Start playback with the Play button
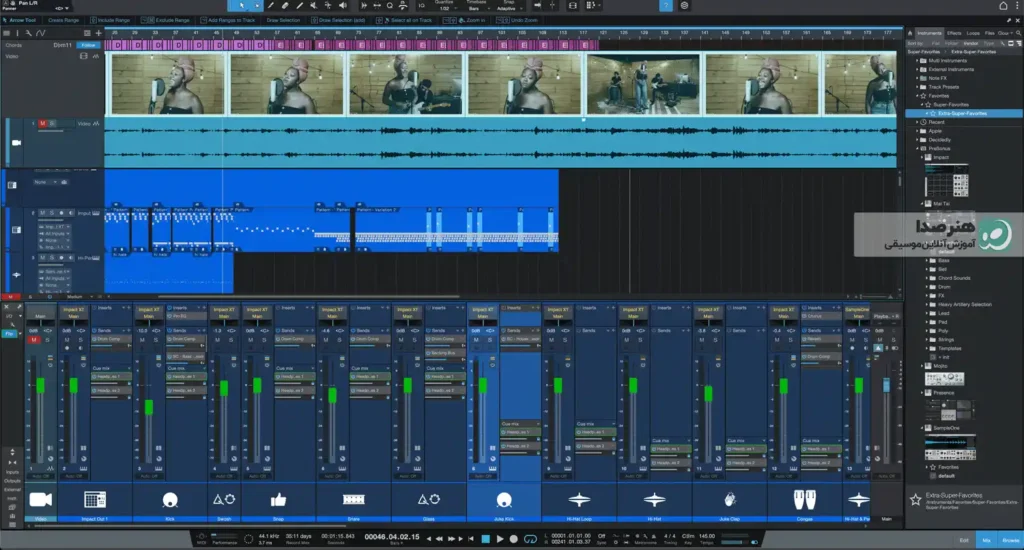The image size is (1024, 550). click(x=500, y=539)
